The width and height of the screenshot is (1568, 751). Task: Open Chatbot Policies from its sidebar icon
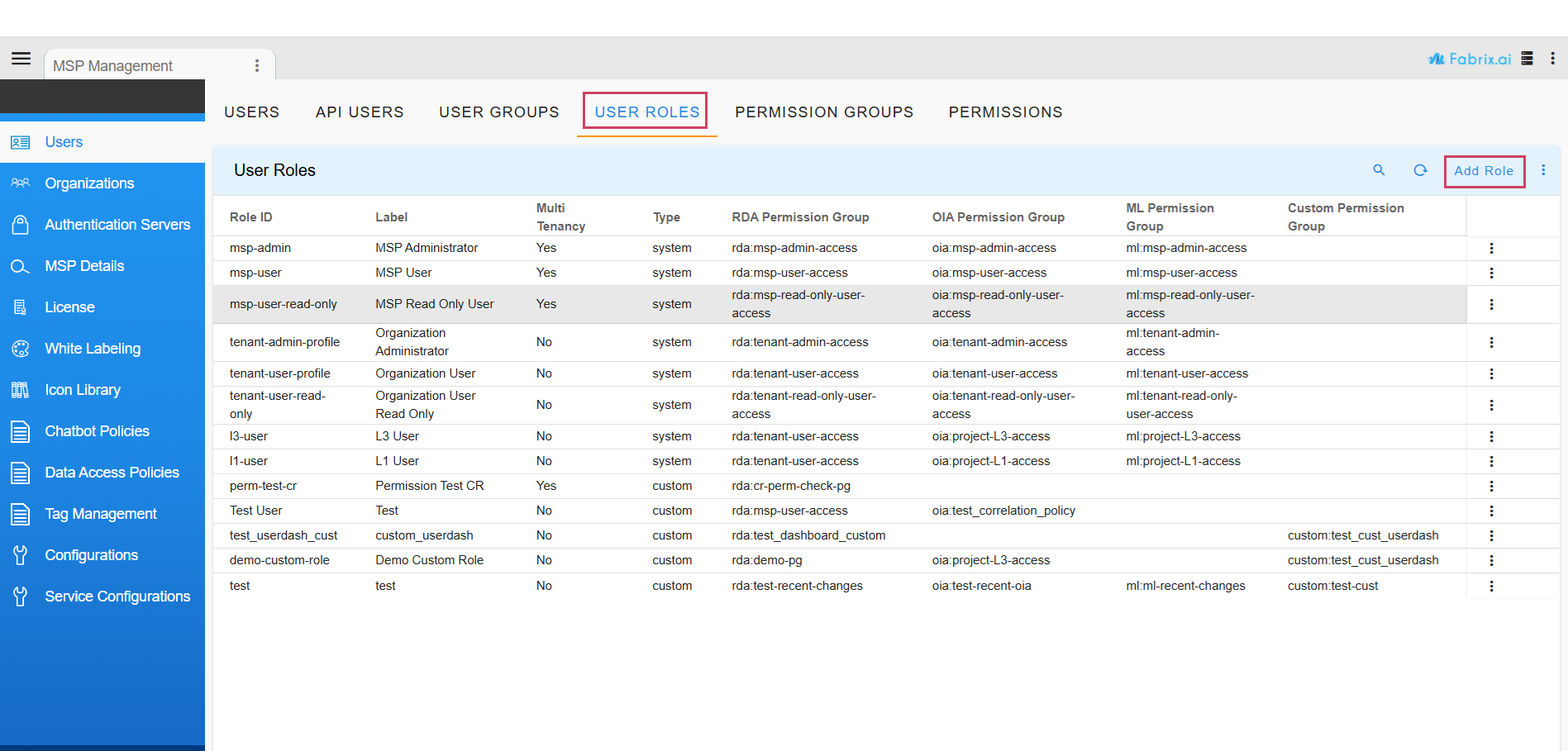[21, 430]
